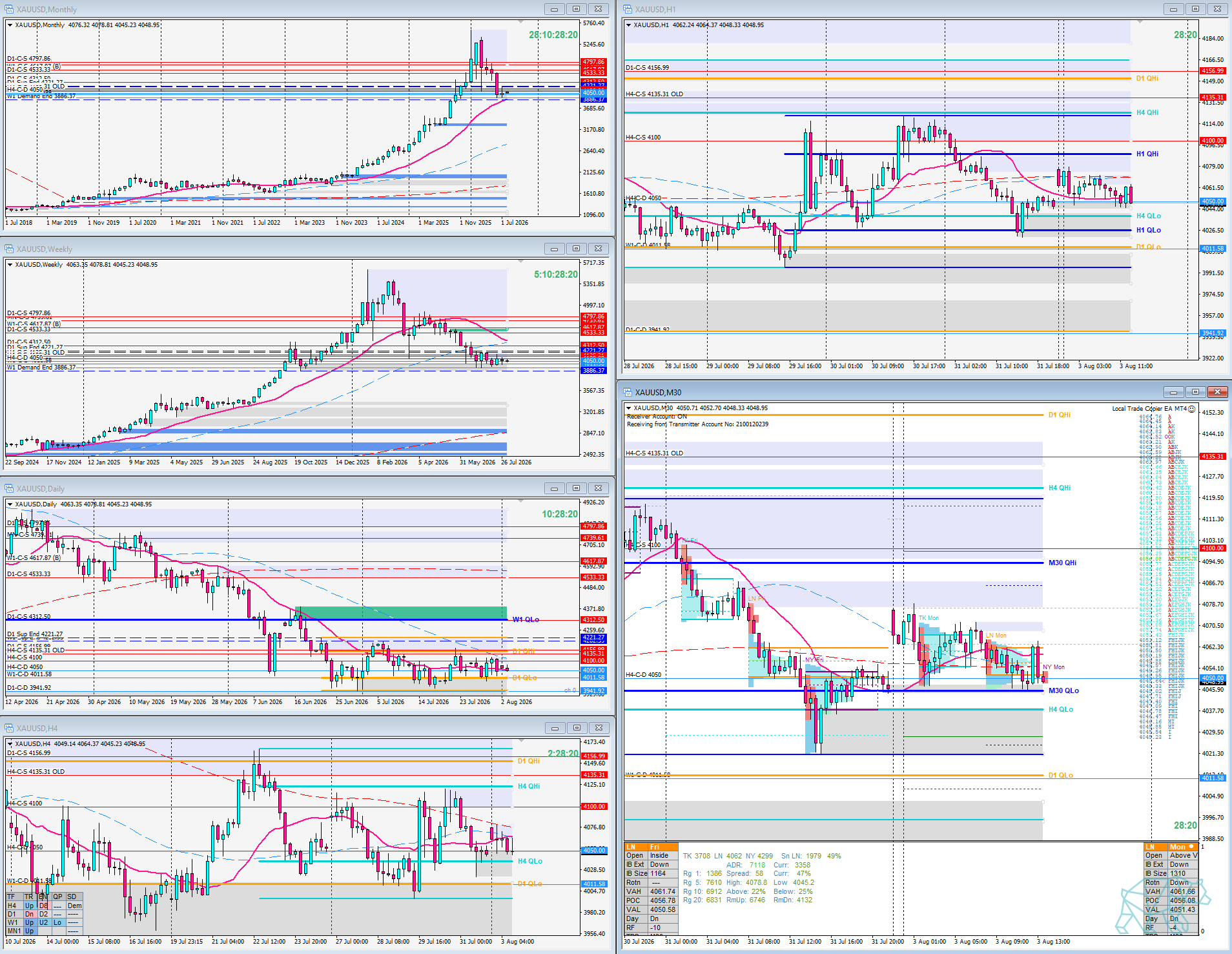Viewport: 1232px width, 954px height.
Task: Select the 'M30 QHi' label in M30 chart
Action: coord(1062,563)
